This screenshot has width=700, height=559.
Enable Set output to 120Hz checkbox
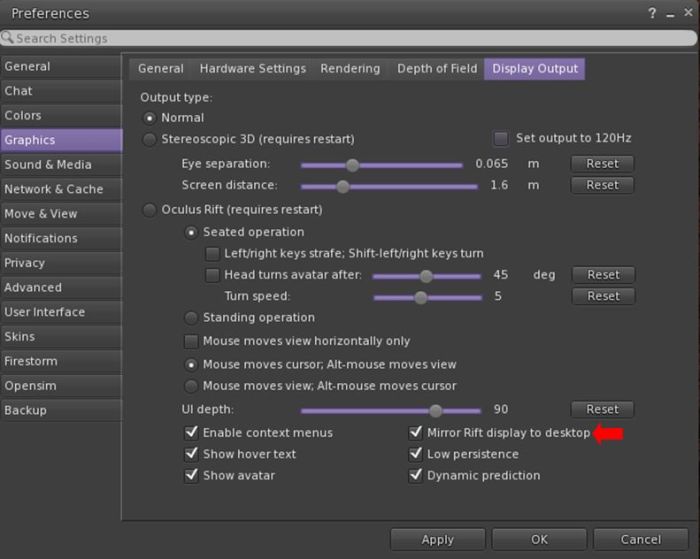pyautogui.click(x=501, y=138)
